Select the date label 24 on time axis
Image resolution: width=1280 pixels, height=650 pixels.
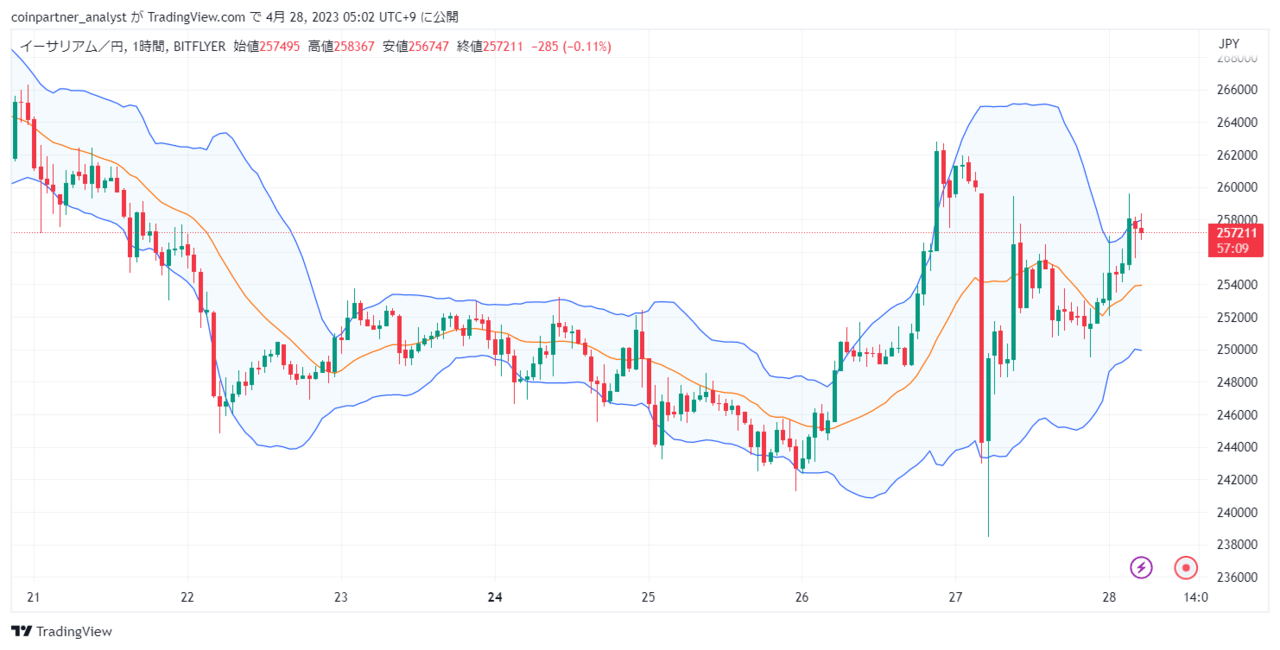(x=494, y=598)
